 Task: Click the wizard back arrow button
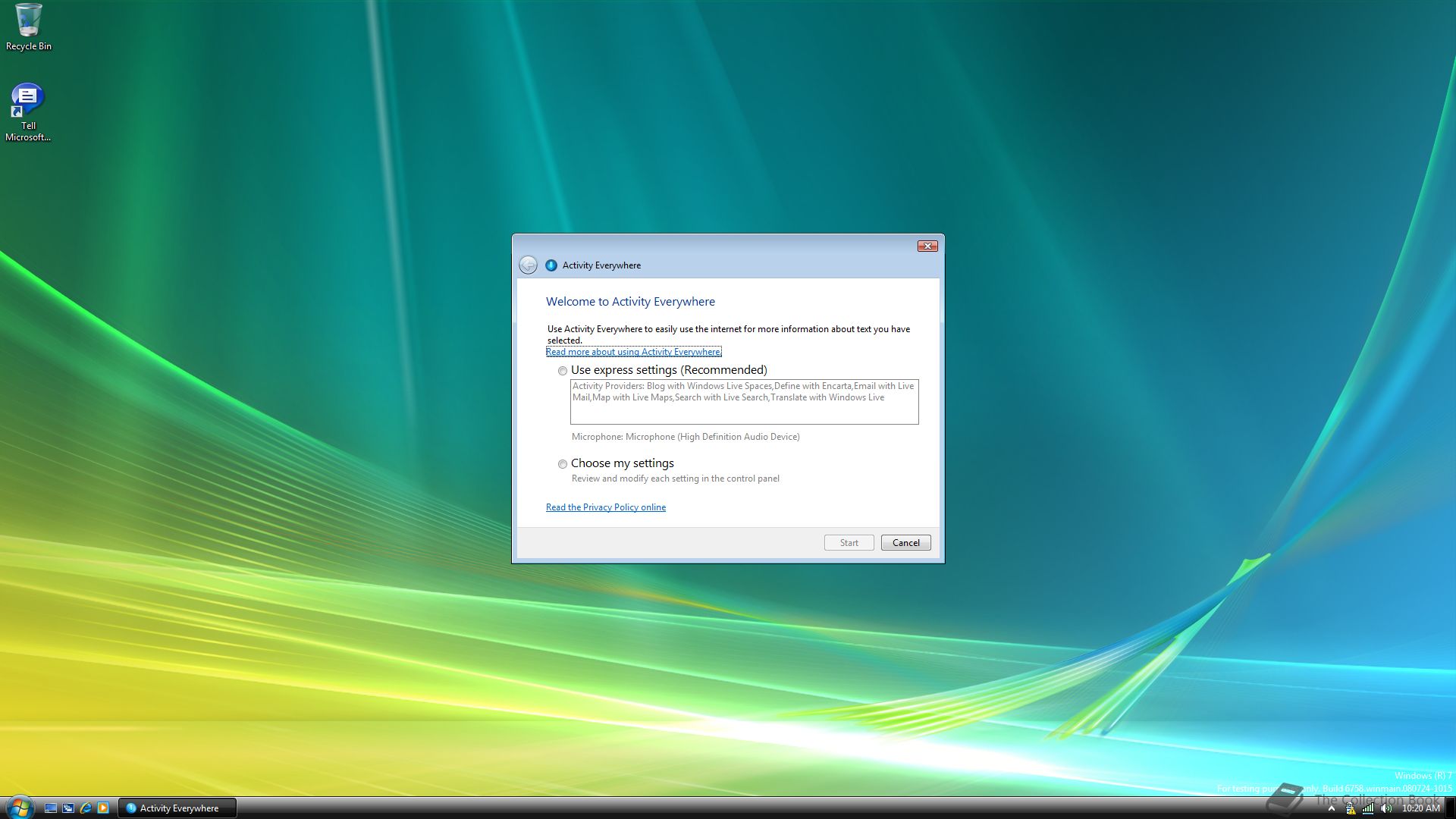click(528, 265)
